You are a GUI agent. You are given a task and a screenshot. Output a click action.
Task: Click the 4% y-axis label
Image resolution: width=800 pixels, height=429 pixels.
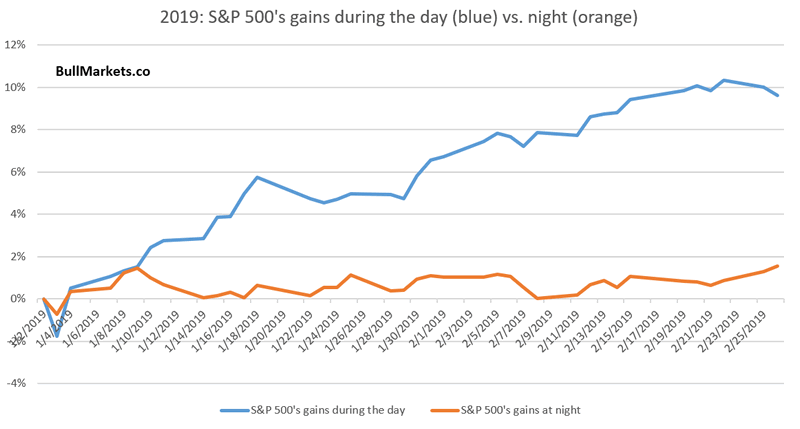pos(23,214)
